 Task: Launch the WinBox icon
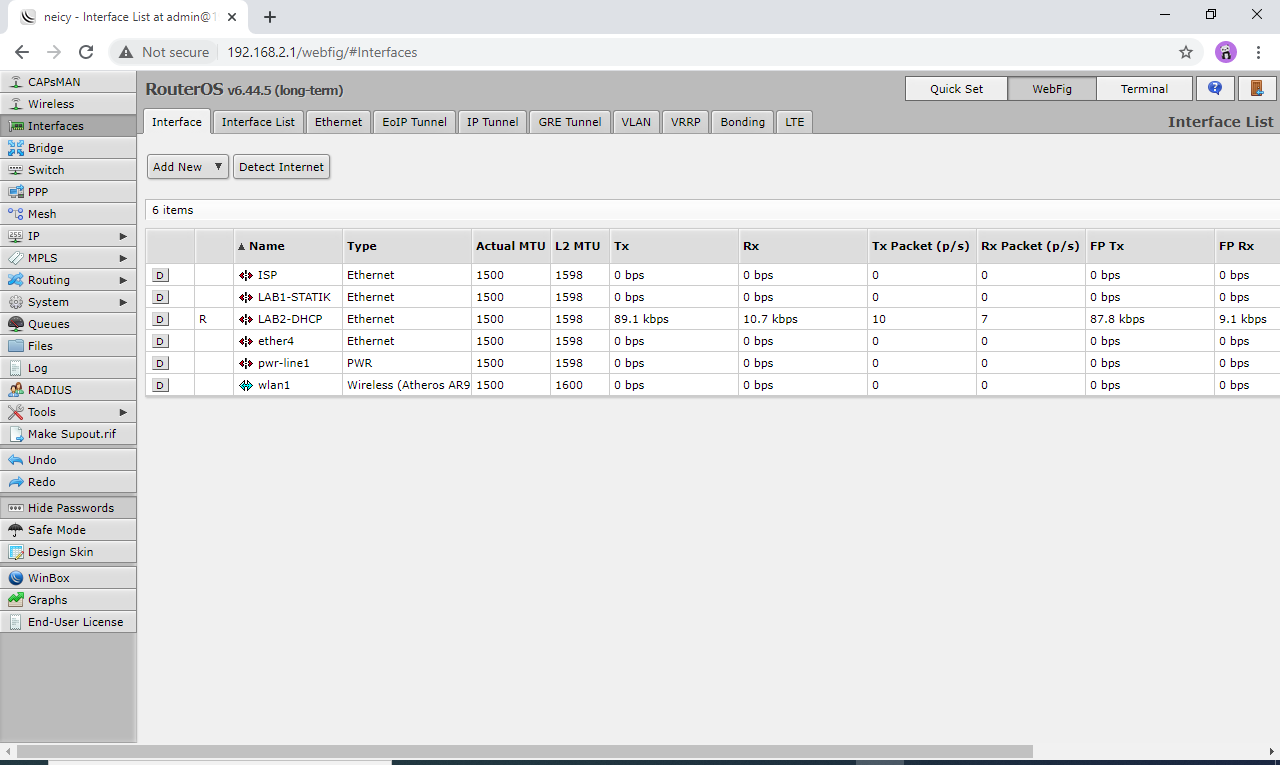pyautogui.click(x=16, y=578)
